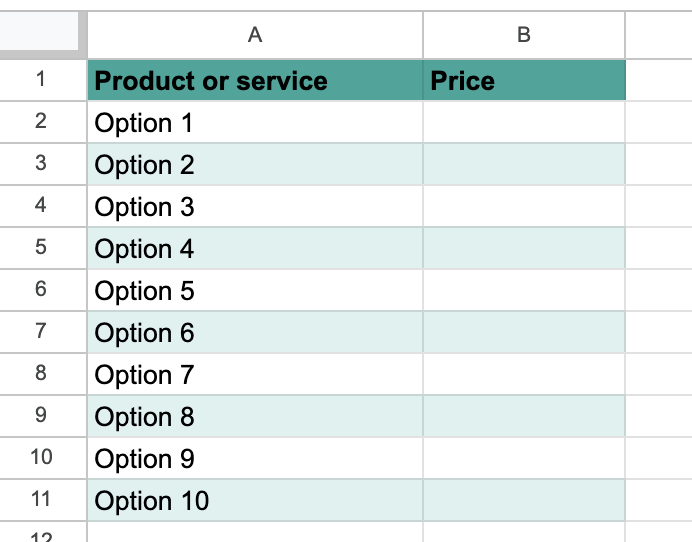Select column A header
This screenshot has width=692, height=542.
(x=255, y=35)
